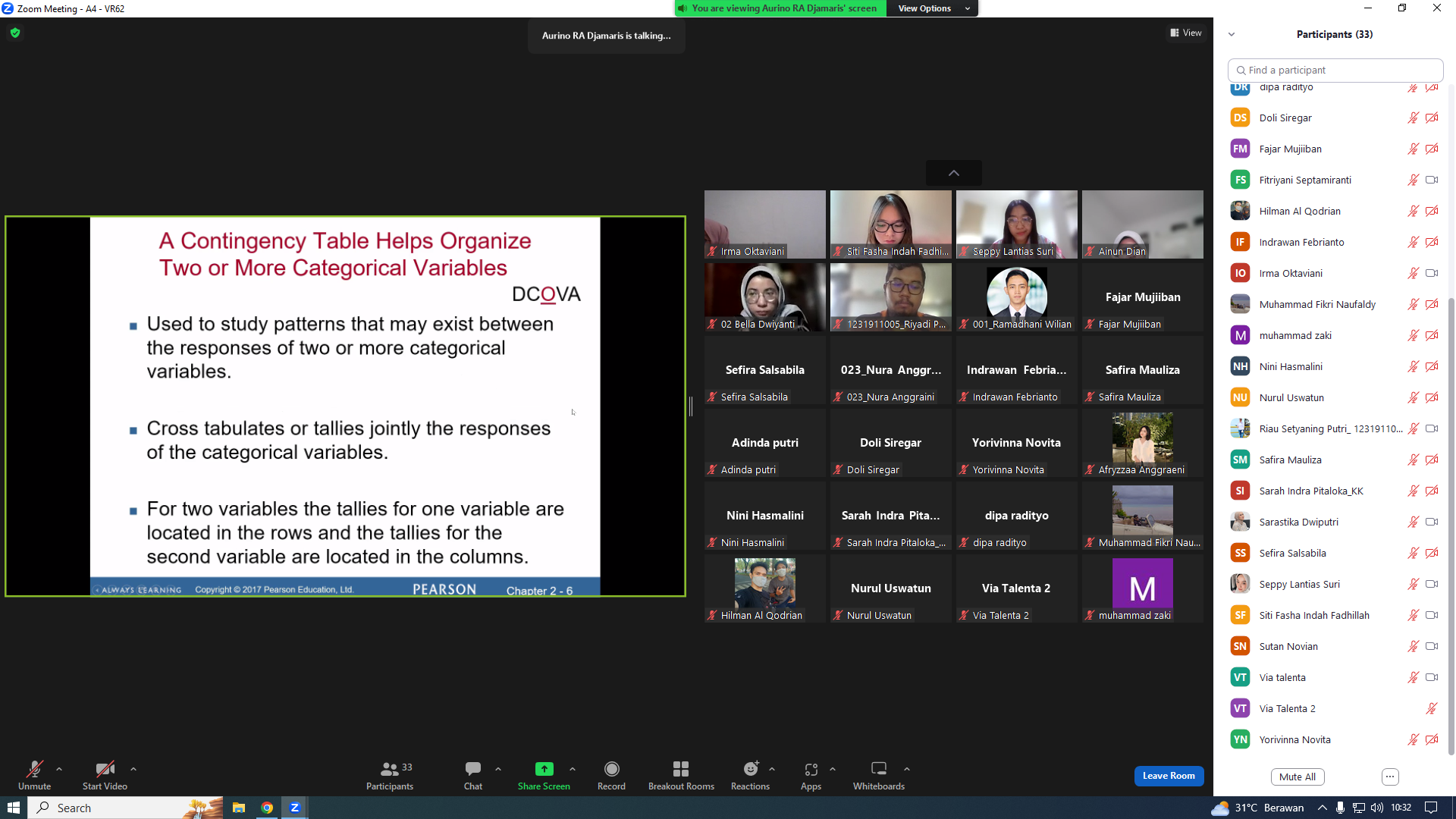The height and width of the screenshot is (819, 1456).
Task: Click the green Share Screen icon
Action: pos(544,769)
